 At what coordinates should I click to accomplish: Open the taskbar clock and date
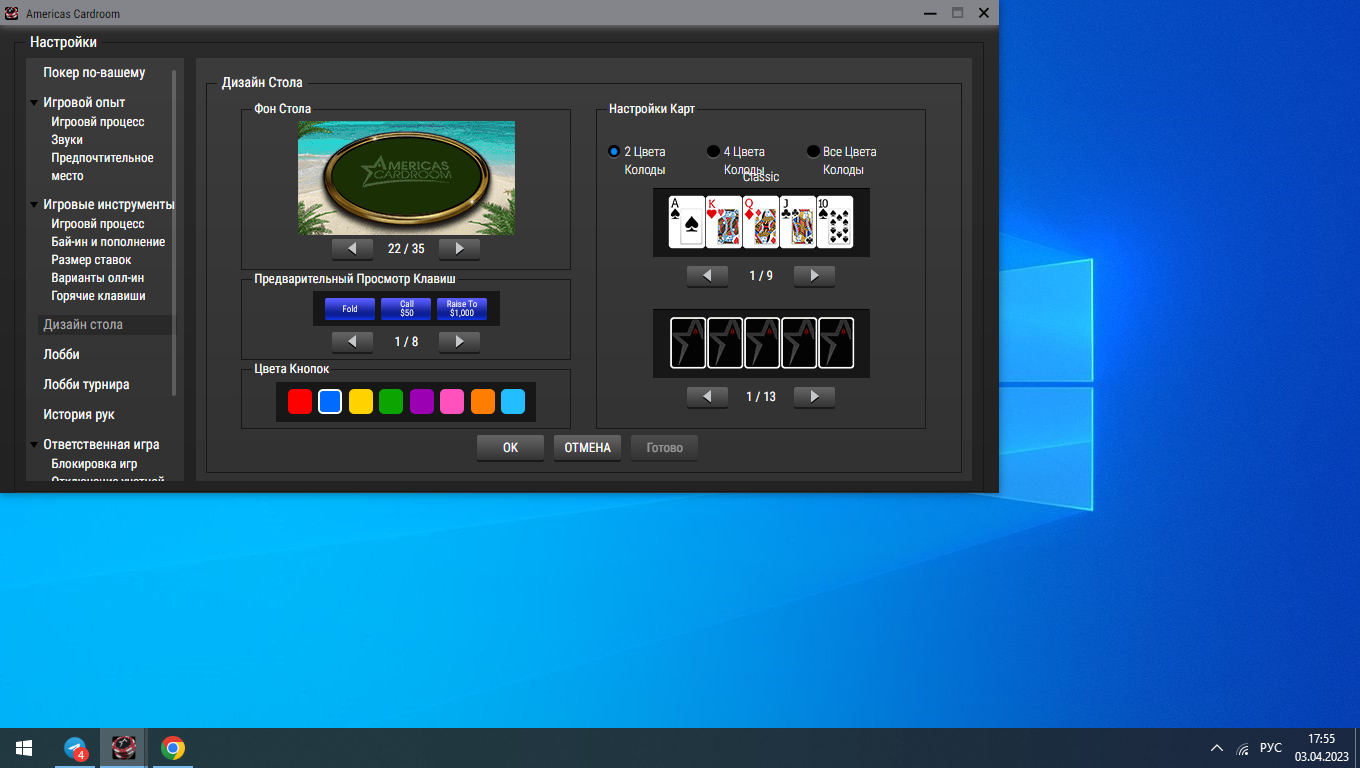[x=1322, y=748]
